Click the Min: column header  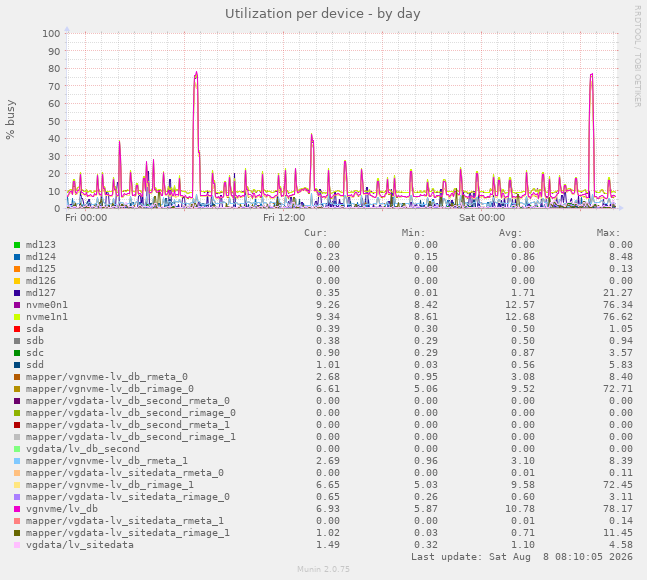point(413,233)
